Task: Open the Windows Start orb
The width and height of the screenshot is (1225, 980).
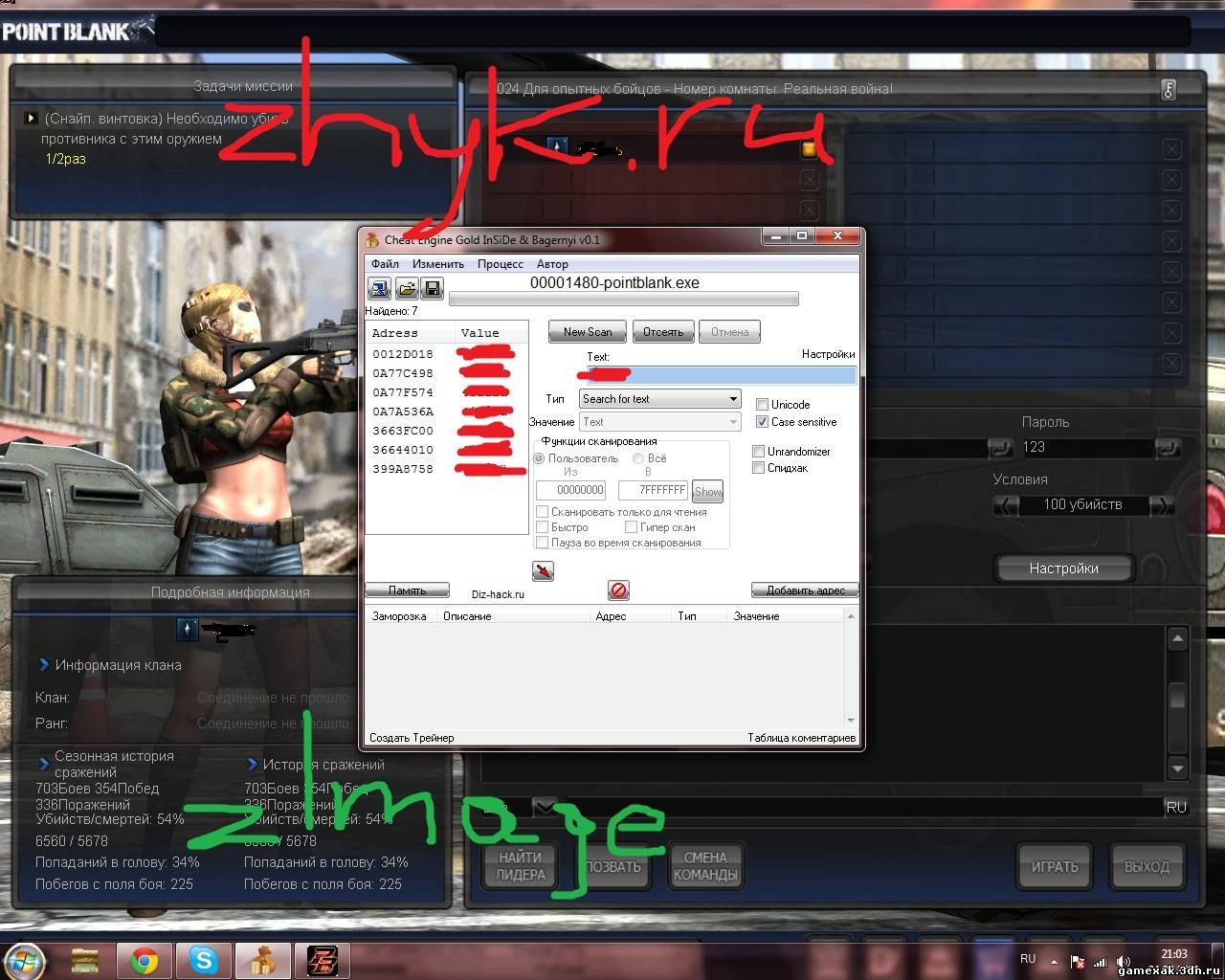Action: (x=25, y=959)
